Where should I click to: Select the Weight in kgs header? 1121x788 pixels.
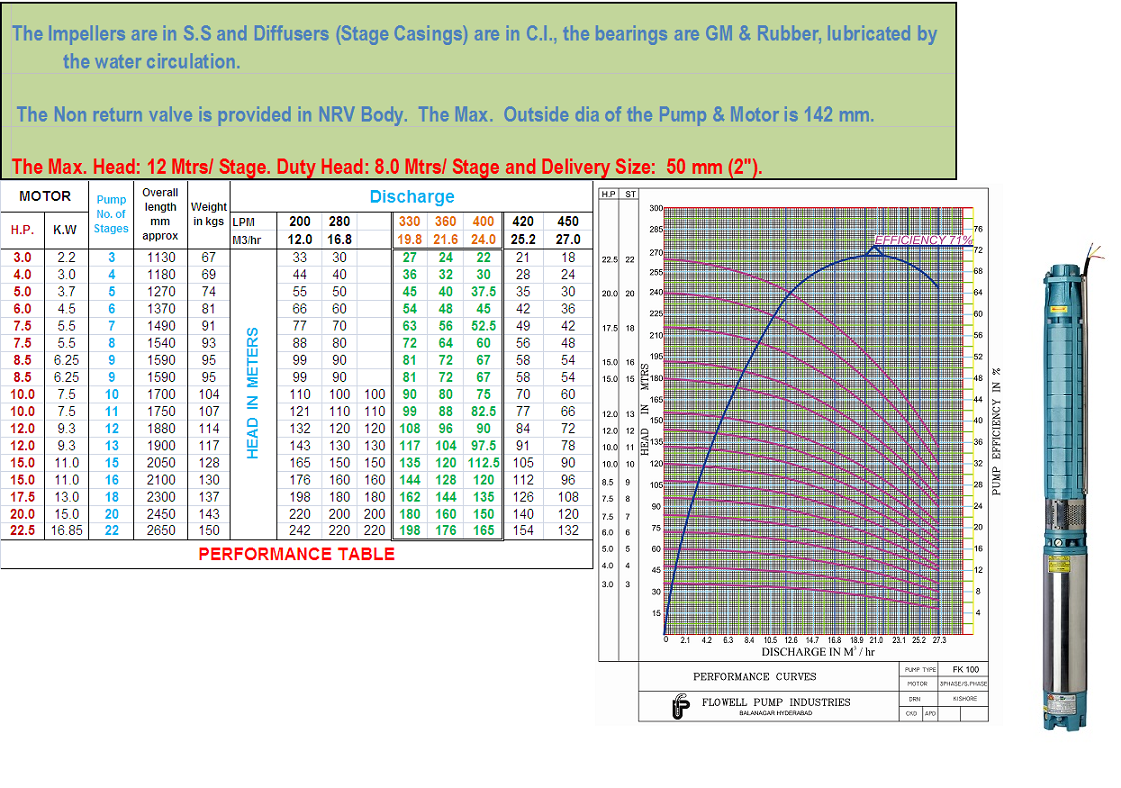coord(208,214)
